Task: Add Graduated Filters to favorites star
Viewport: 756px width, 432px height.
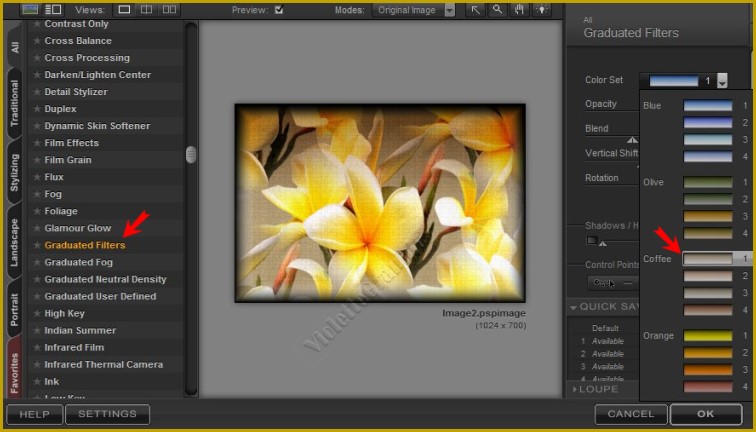Action: point(37,245)
